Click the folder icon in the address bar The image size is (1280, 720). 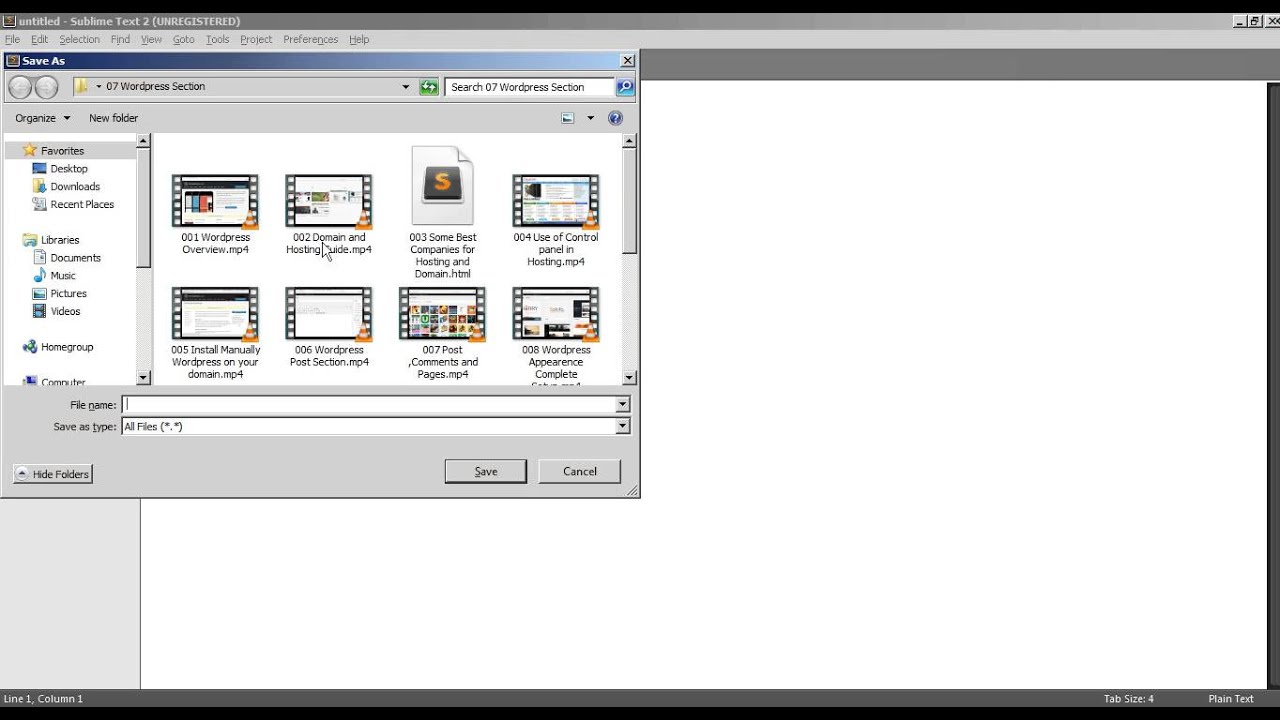pos(82,86)
